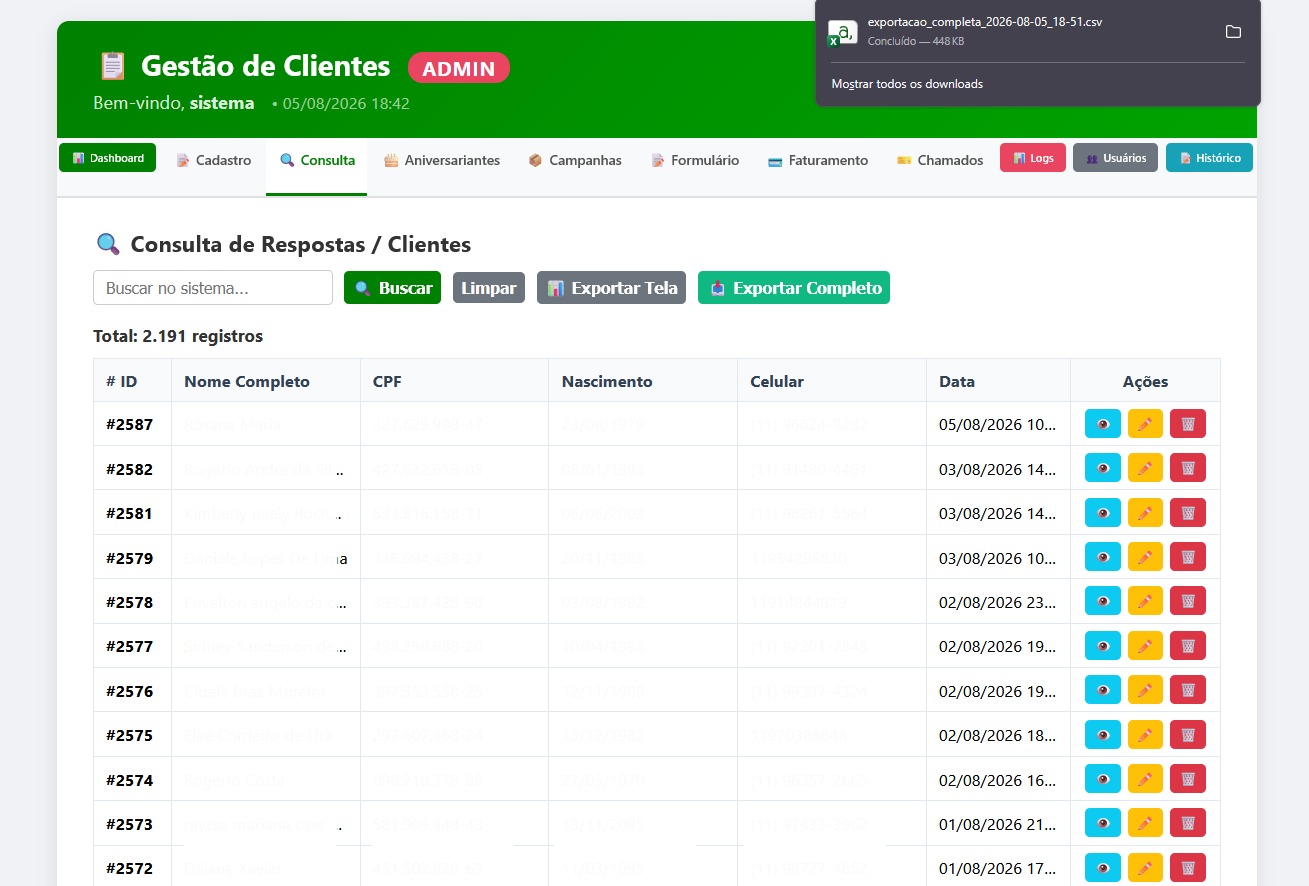
Task: Edit record #2574 with the pencil icon
Action: pos(1145,779)
